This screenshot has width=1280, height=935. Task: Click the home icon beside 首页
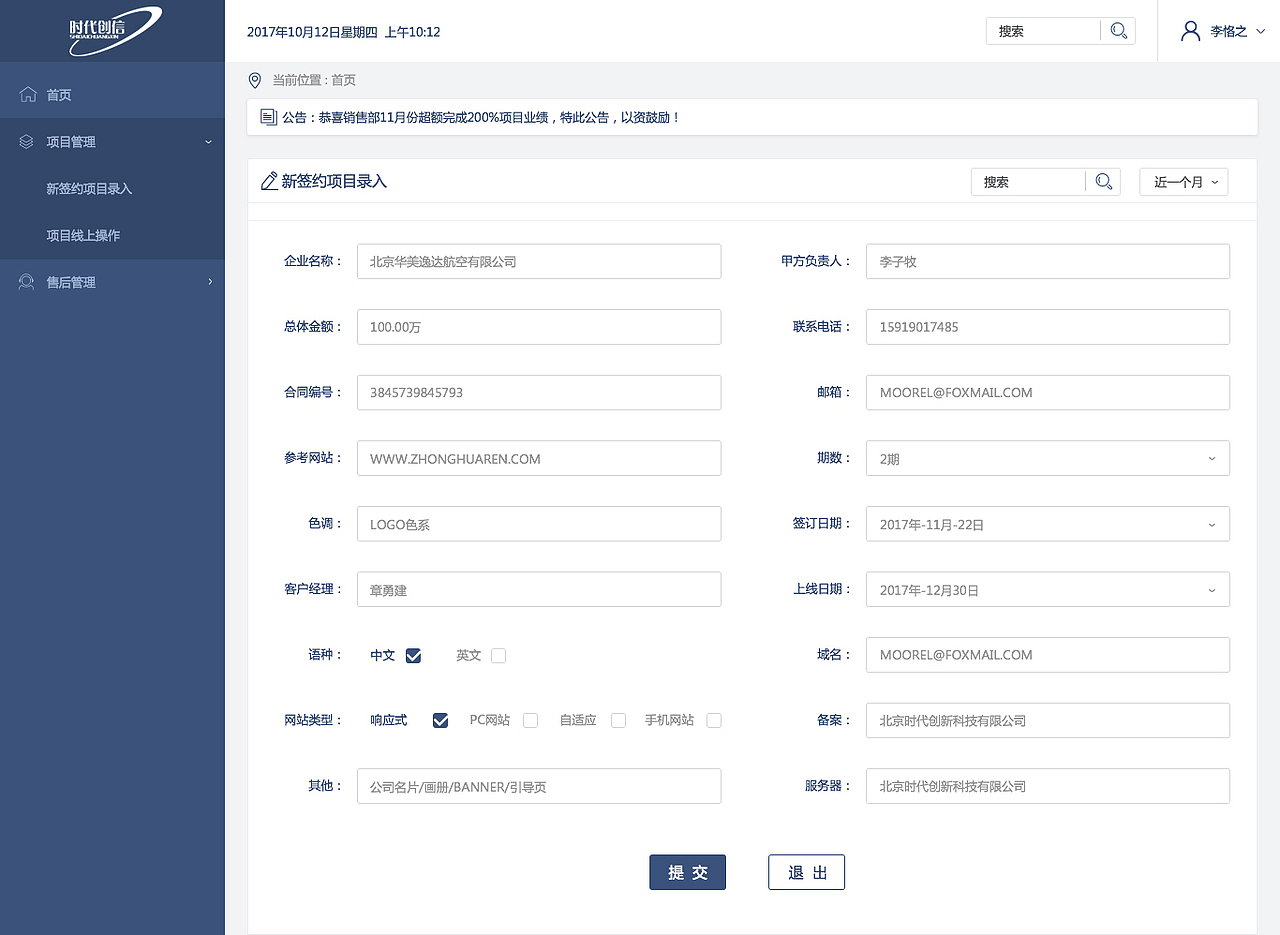point(27,95)
